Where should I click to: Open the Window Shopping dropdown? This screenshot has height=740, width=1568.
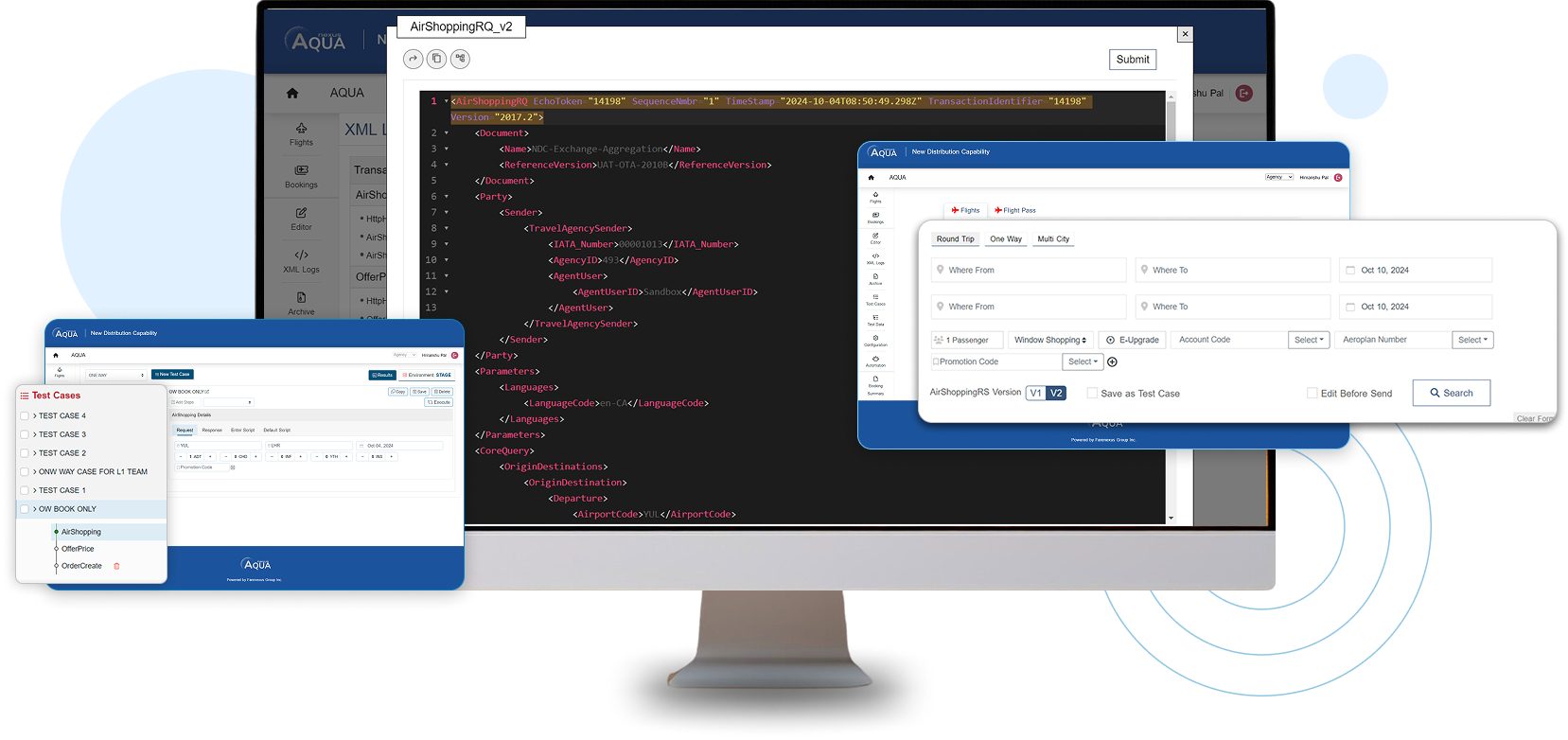(1049, 340)
